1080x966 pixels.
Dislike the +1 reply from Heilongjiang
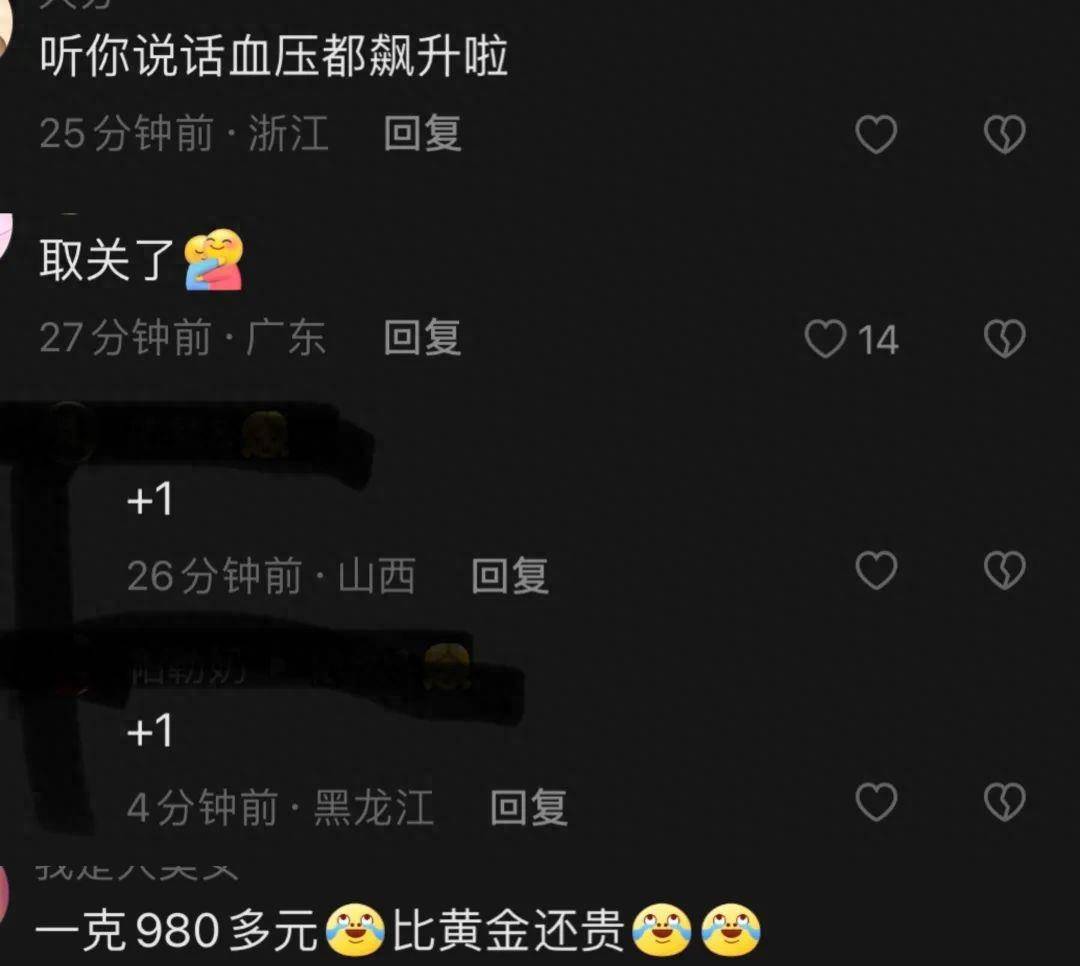coord(1004,802)
